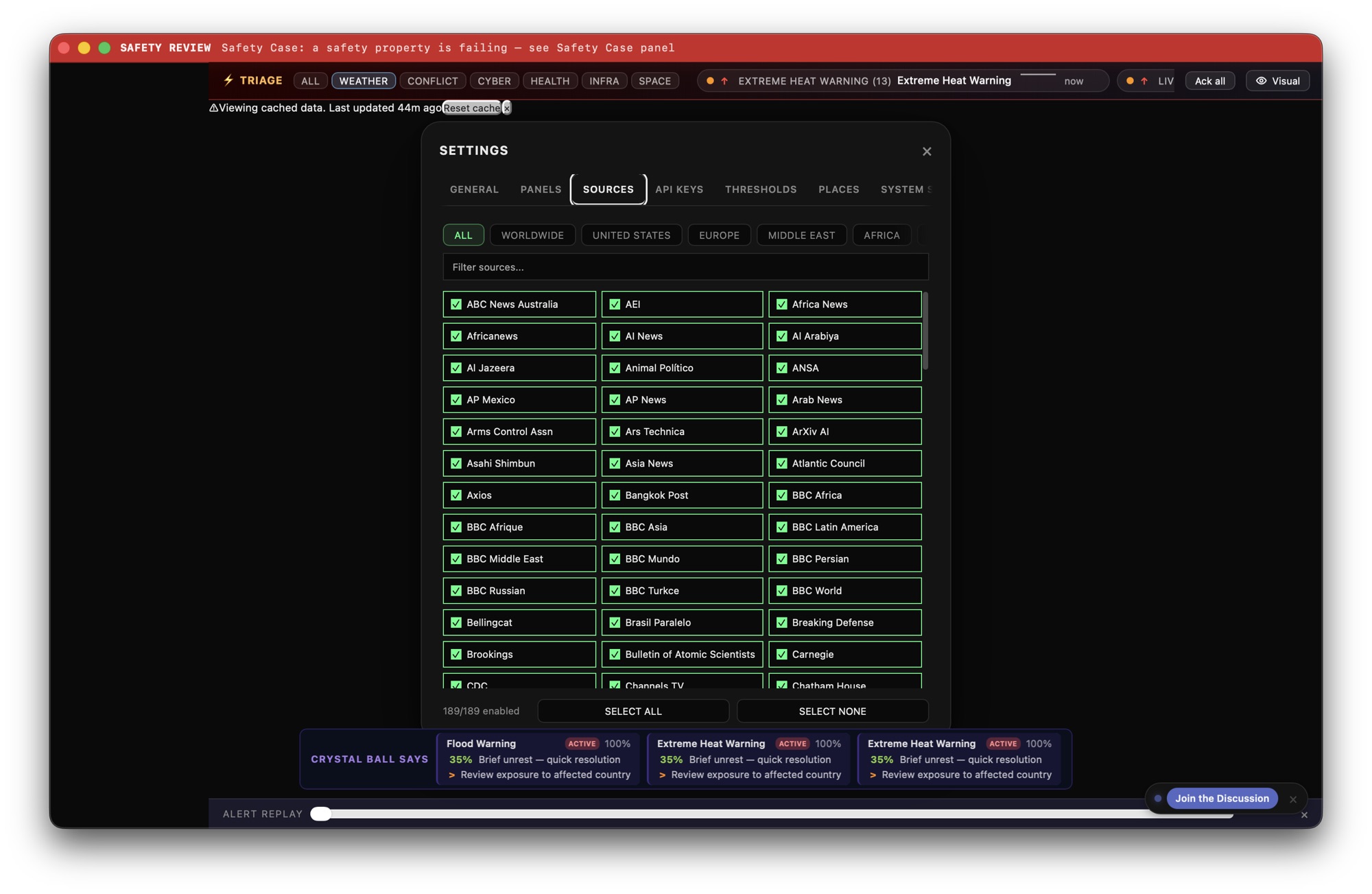Uncheck ABC News Australia source
Screen dimensions: 1372x894
point(456,304)
